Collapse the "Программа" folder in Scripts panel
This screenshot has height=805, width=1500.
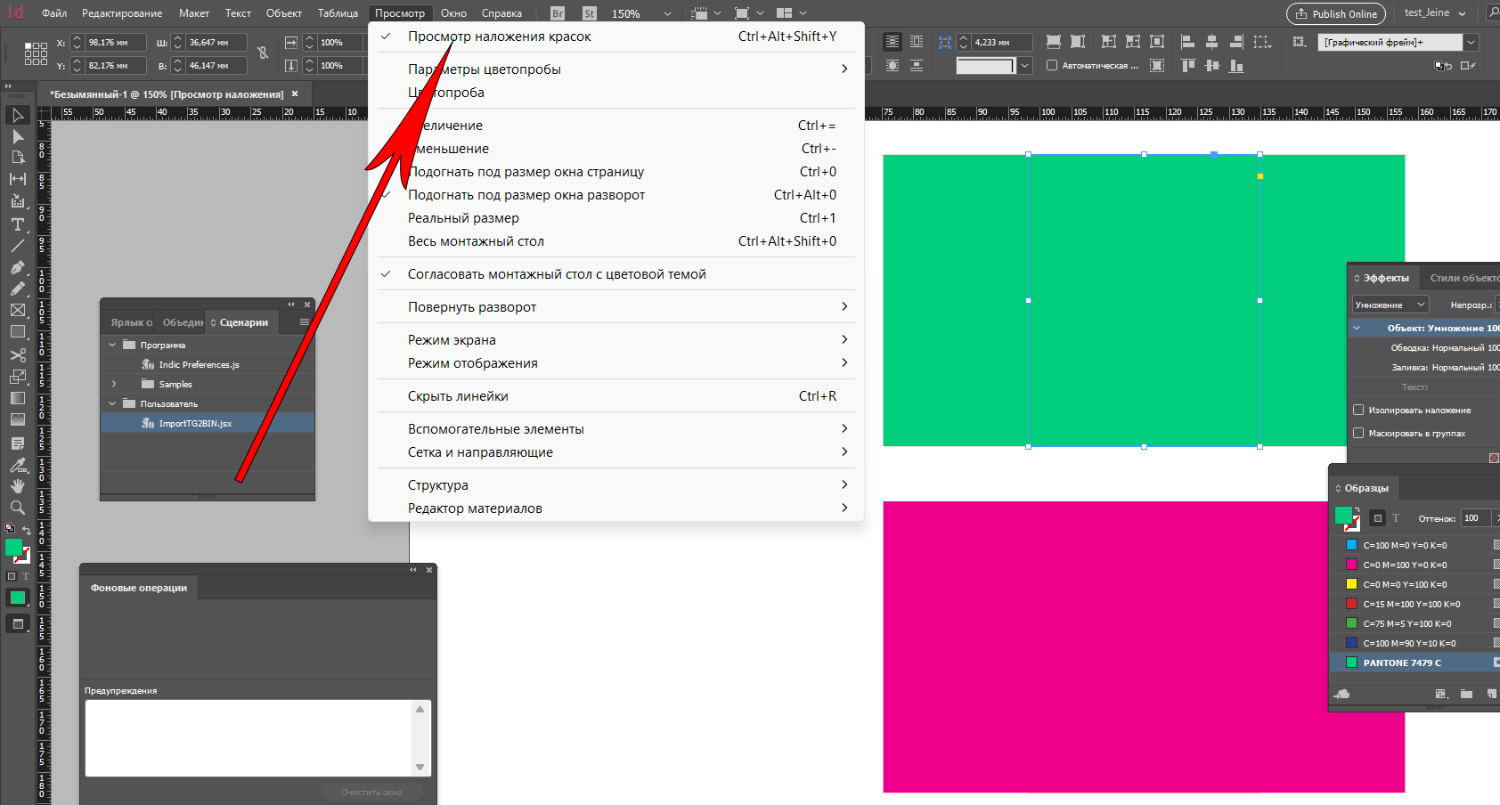point(112,345)
